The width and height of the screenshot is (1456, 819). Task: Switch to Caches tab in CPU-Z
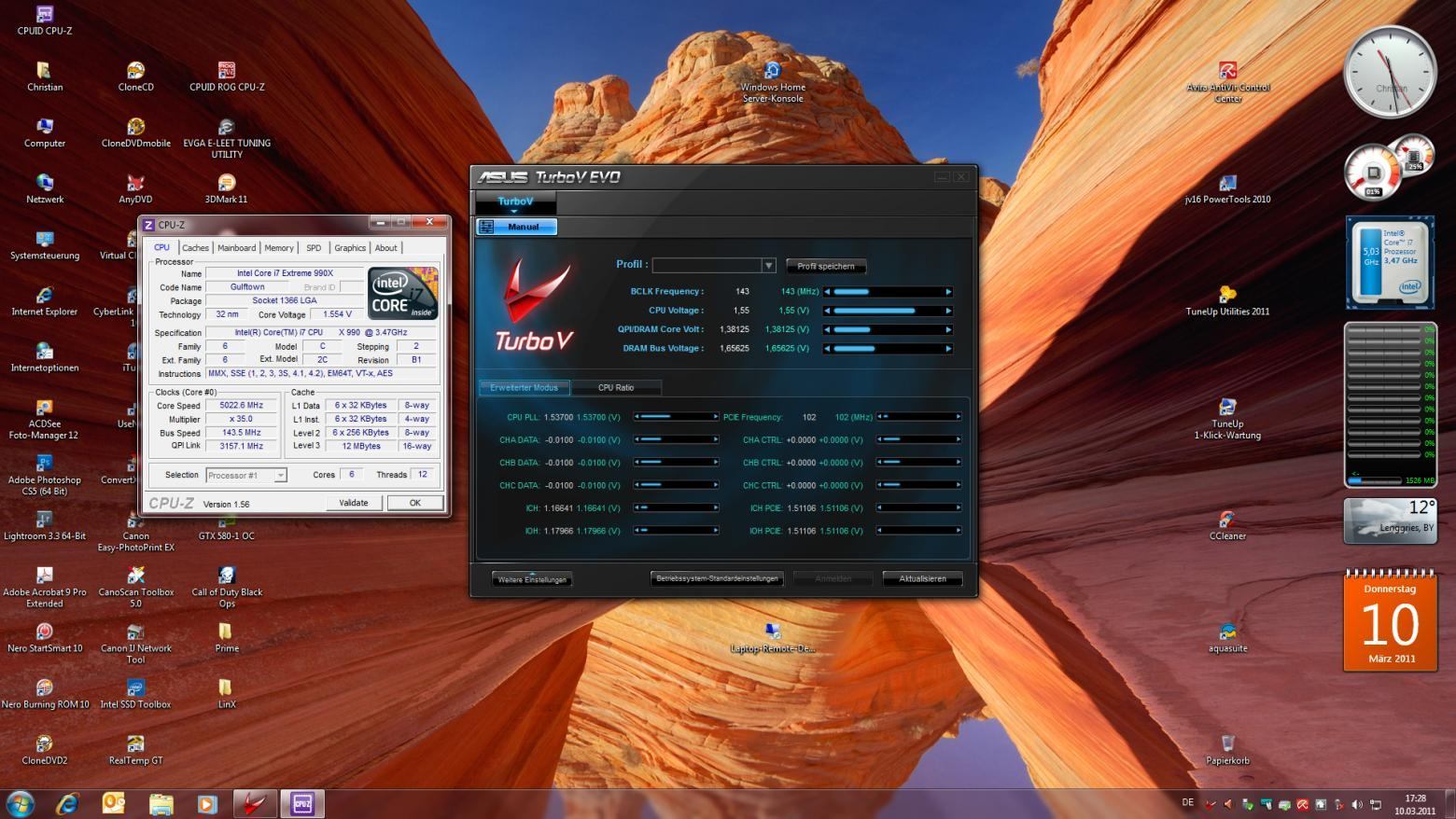pyautogui.click(x=195, y=247)
